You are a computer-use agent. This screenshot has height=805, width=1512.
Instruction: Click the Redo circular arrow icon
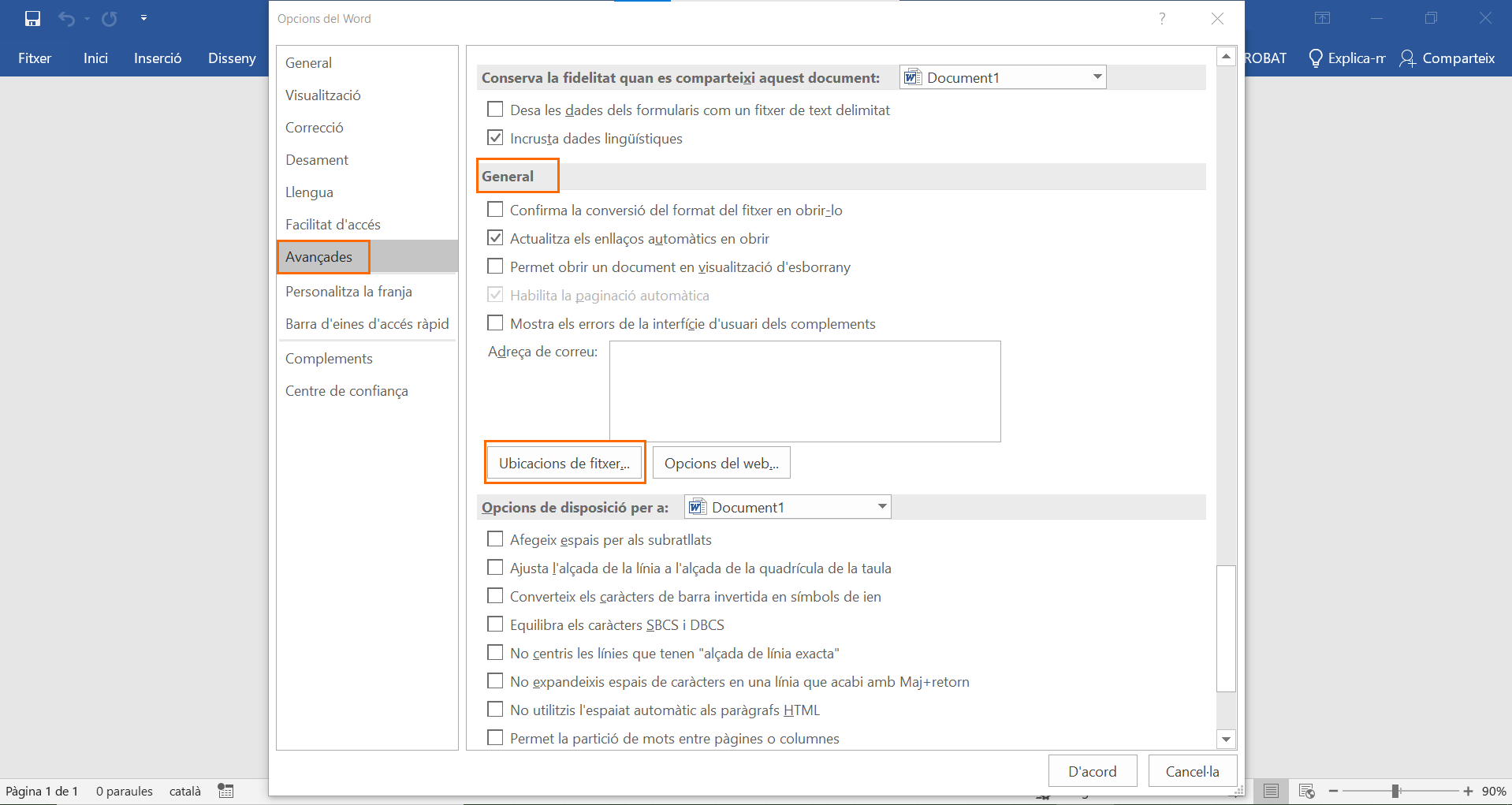pyautogui.click(x=110, y=18)
